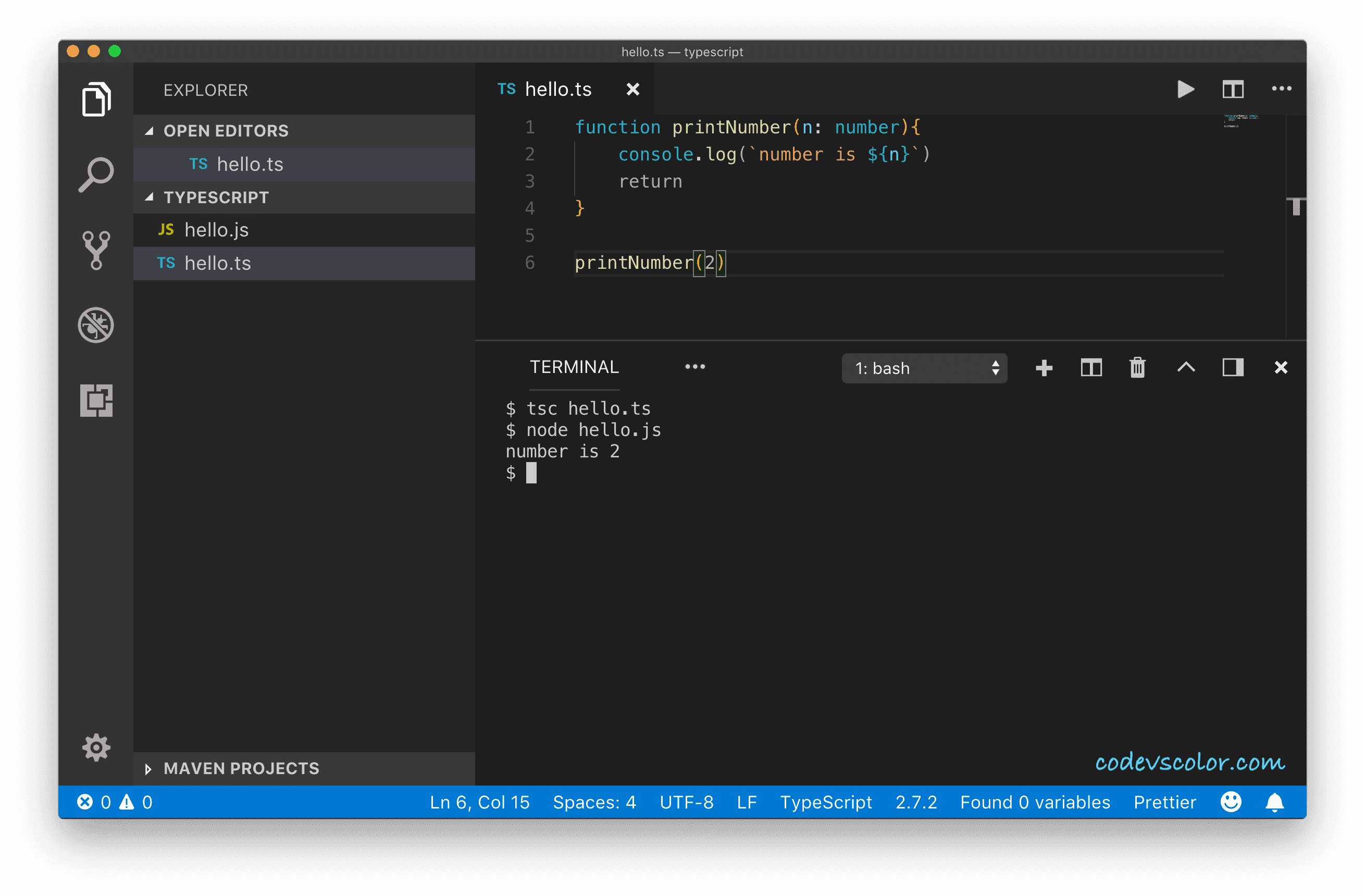Open the Settings gear
This screenshot has width=1365, height=896.
pyautogui.click(x=96, y=748)
